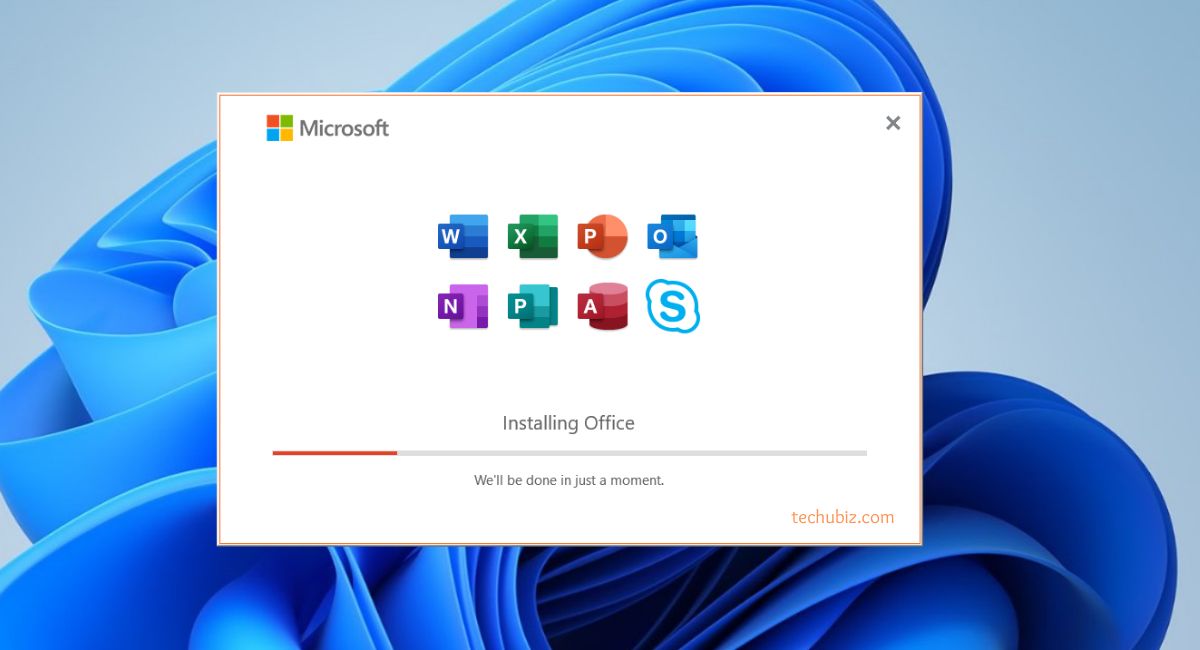Click the Word app icon
1200x650 pixels.
click(463, 237)
